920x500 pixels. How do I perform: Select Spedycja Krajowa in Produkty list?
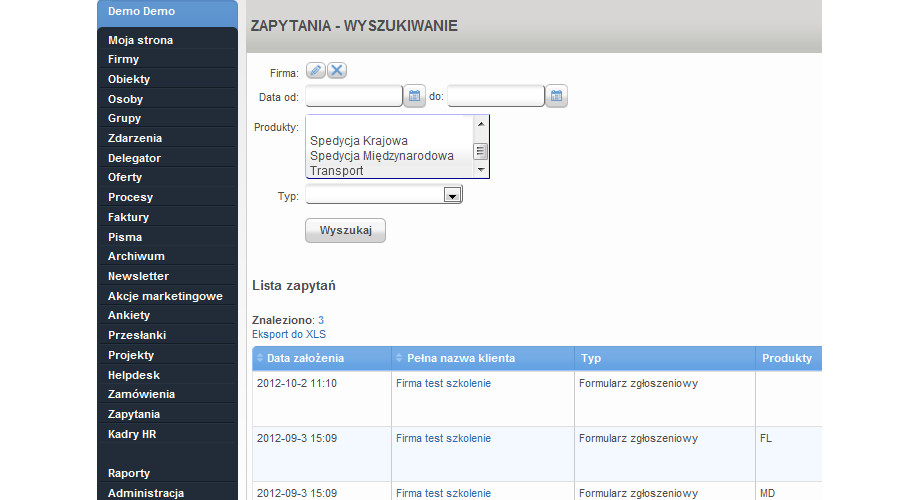pyautogui.click(x=359, y=141)
